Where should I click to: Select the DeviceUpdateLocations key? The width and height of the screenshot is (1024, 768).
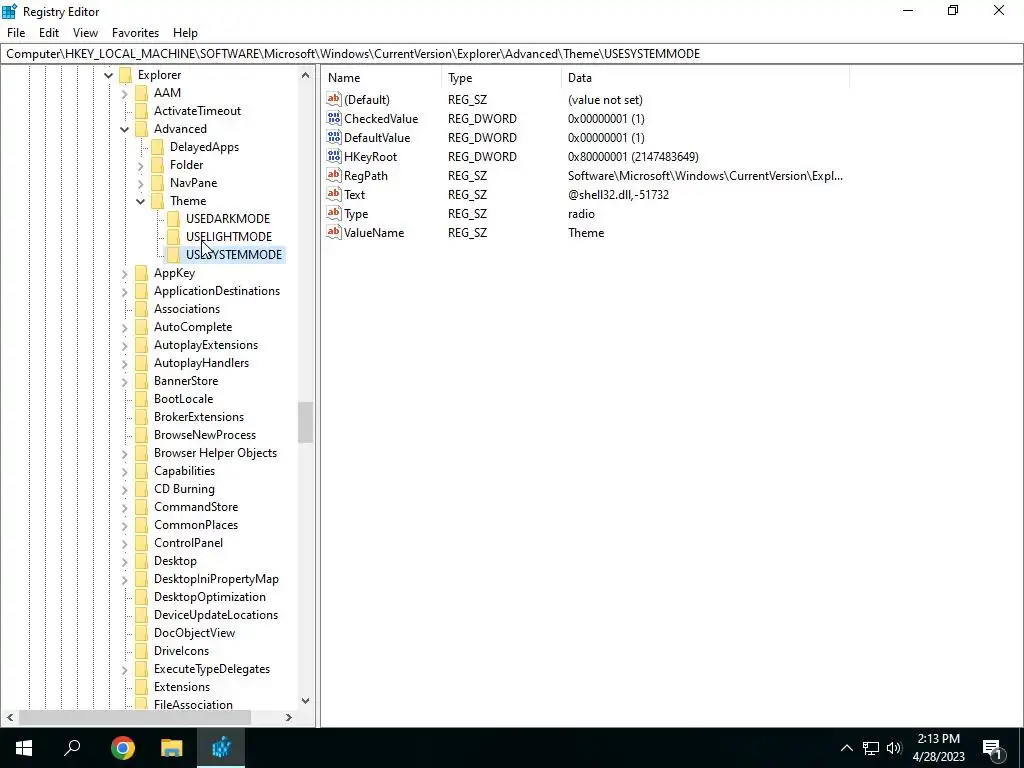[216, 615]
